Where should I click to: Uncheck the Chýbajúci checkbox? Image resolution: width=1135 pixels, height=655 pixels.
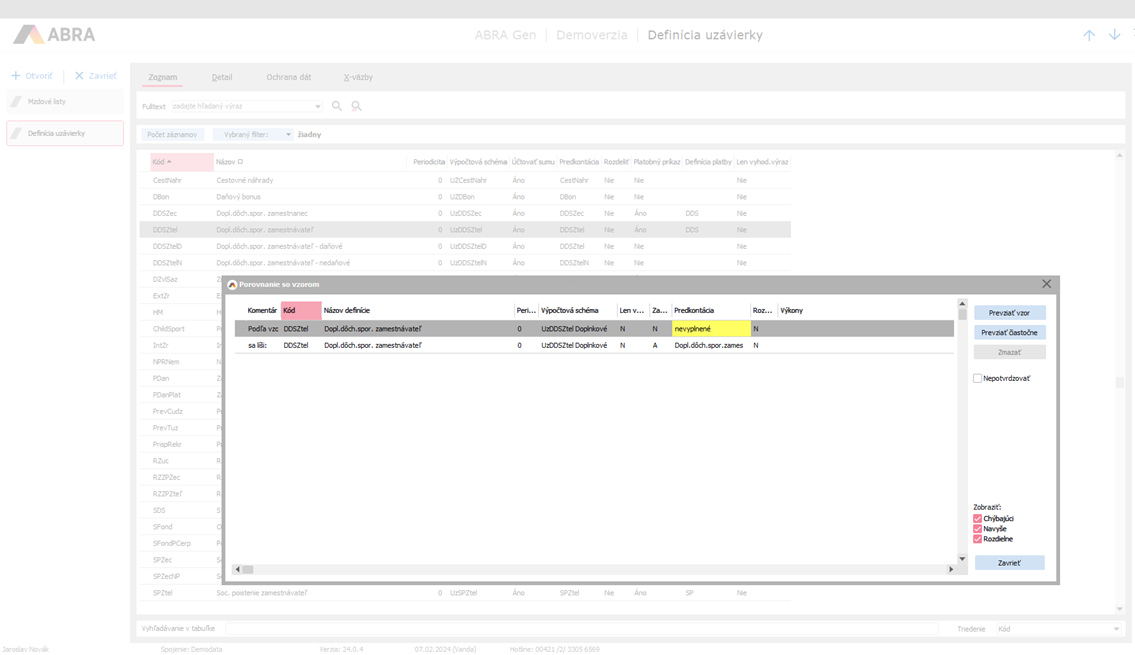978,519
